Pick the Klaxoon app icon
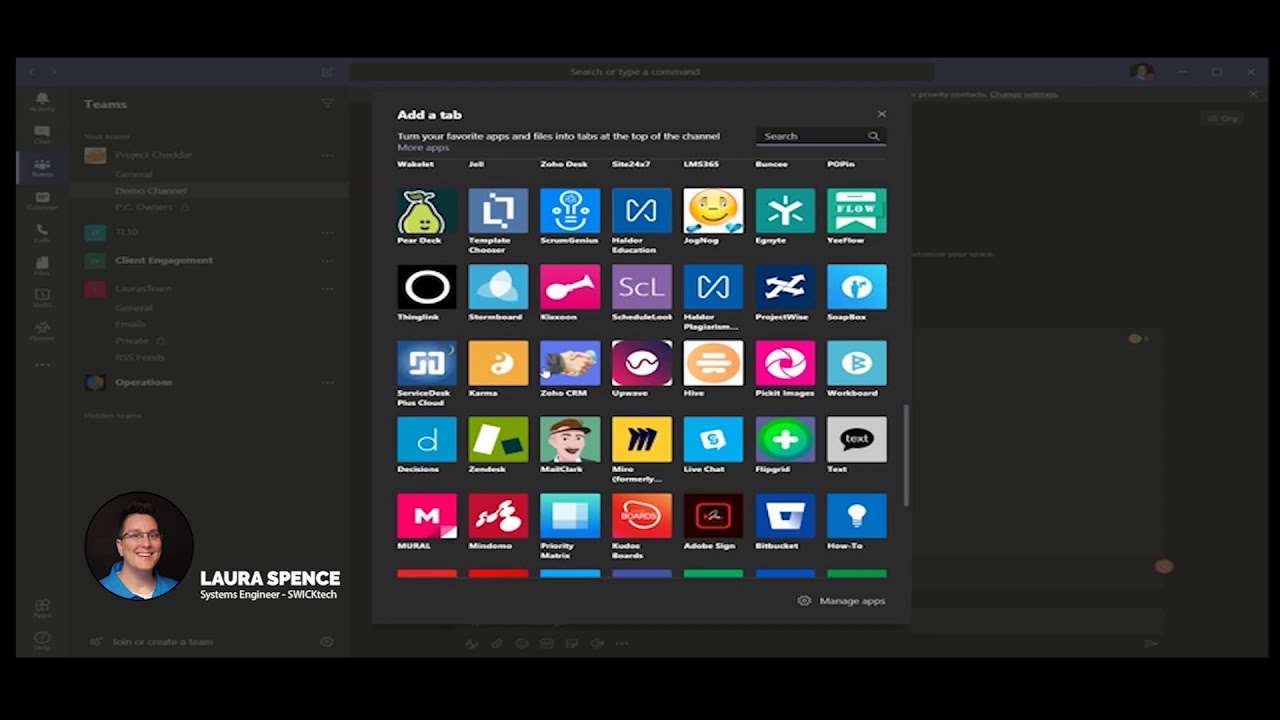This screenshot has height=720, width=1280. pos(570,287)
